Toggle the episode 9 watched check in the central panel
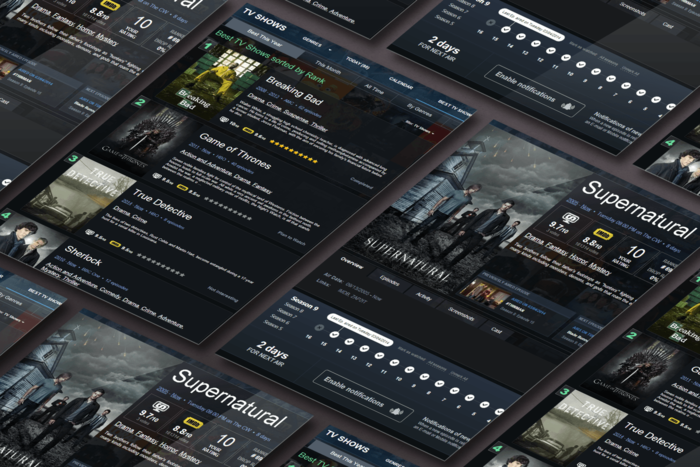The height and width of the screenshot is (467, 700). 425,376
